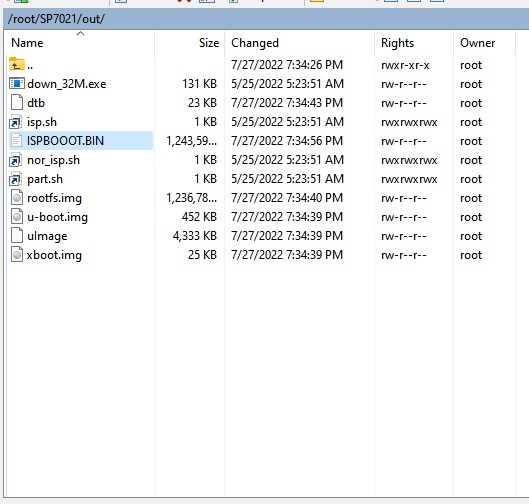The width and height of the screenshot is (529, 504).
Task: Click the nor_isp.sh symlink icon
Action: click(x=16, y=160)
